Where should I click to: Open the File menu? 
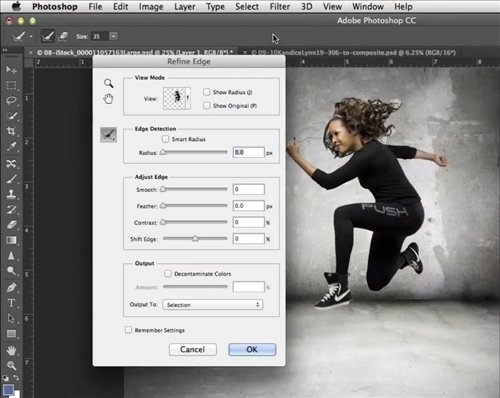click(x=95, y=6)
